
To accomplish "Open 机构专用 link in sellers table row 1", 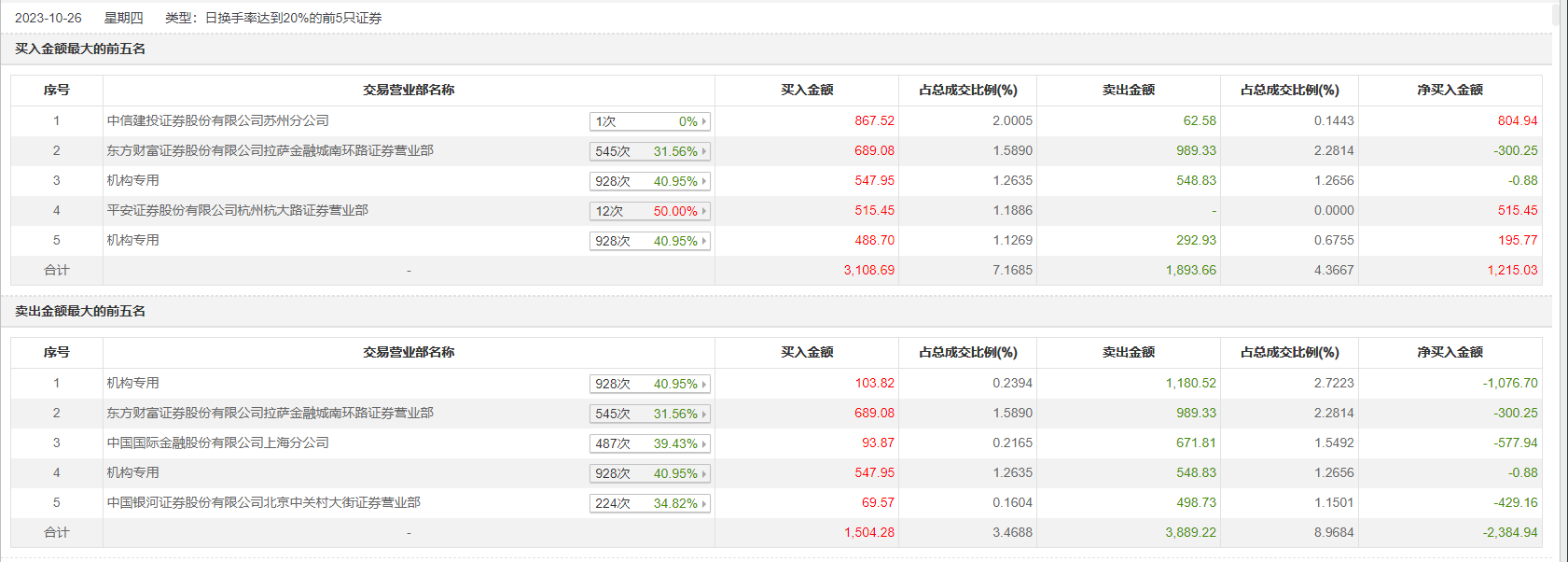I will (132, 383).
